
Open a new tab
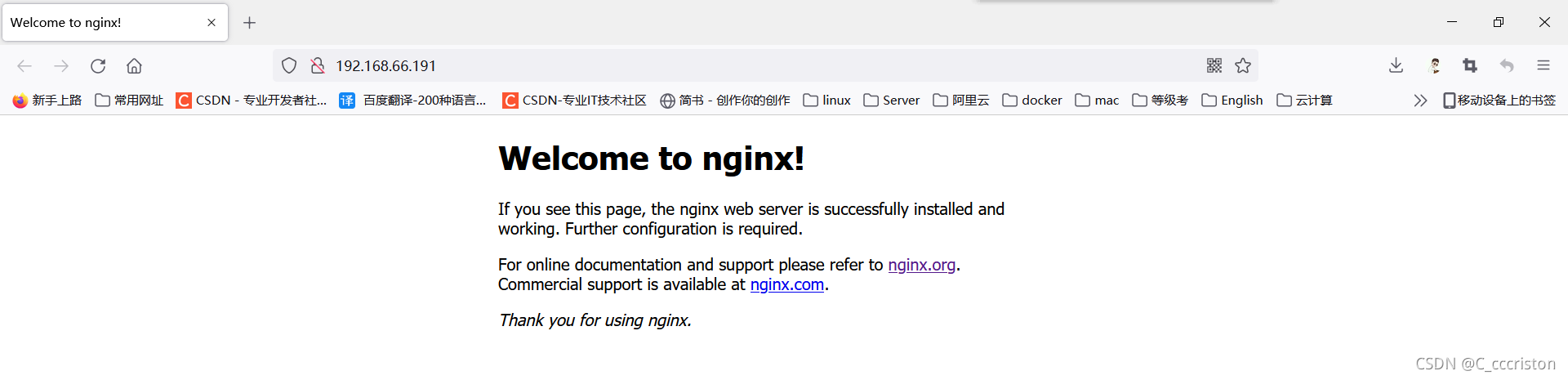click(250, 23)
